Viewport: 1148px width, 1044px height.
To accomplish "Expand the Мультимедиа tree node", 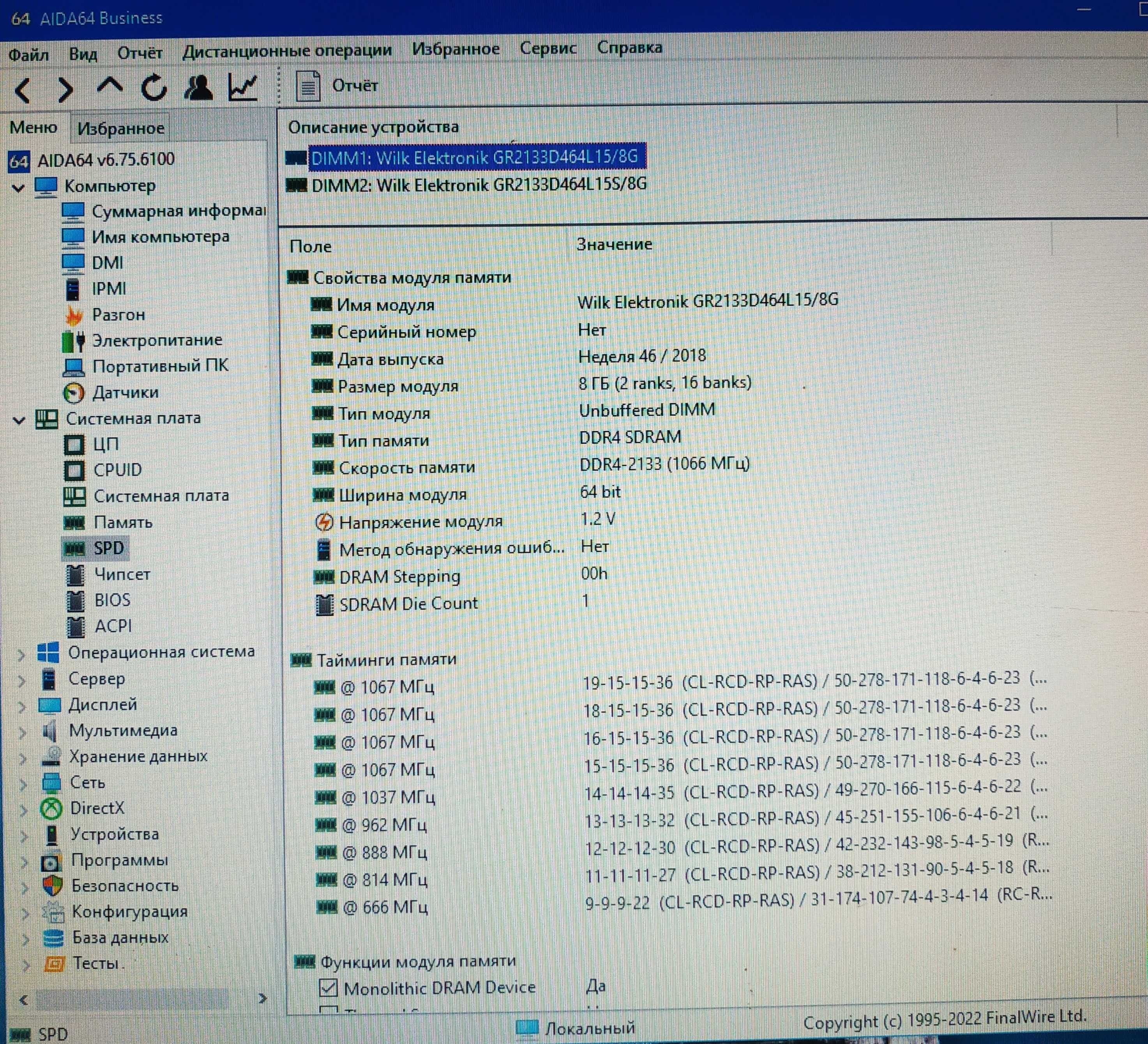I will (22, 733).
